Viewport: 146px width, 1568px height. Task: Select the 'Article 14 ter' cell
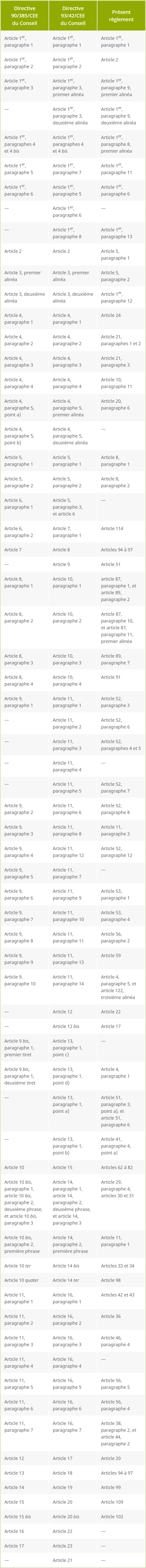tap(73, 1280)
